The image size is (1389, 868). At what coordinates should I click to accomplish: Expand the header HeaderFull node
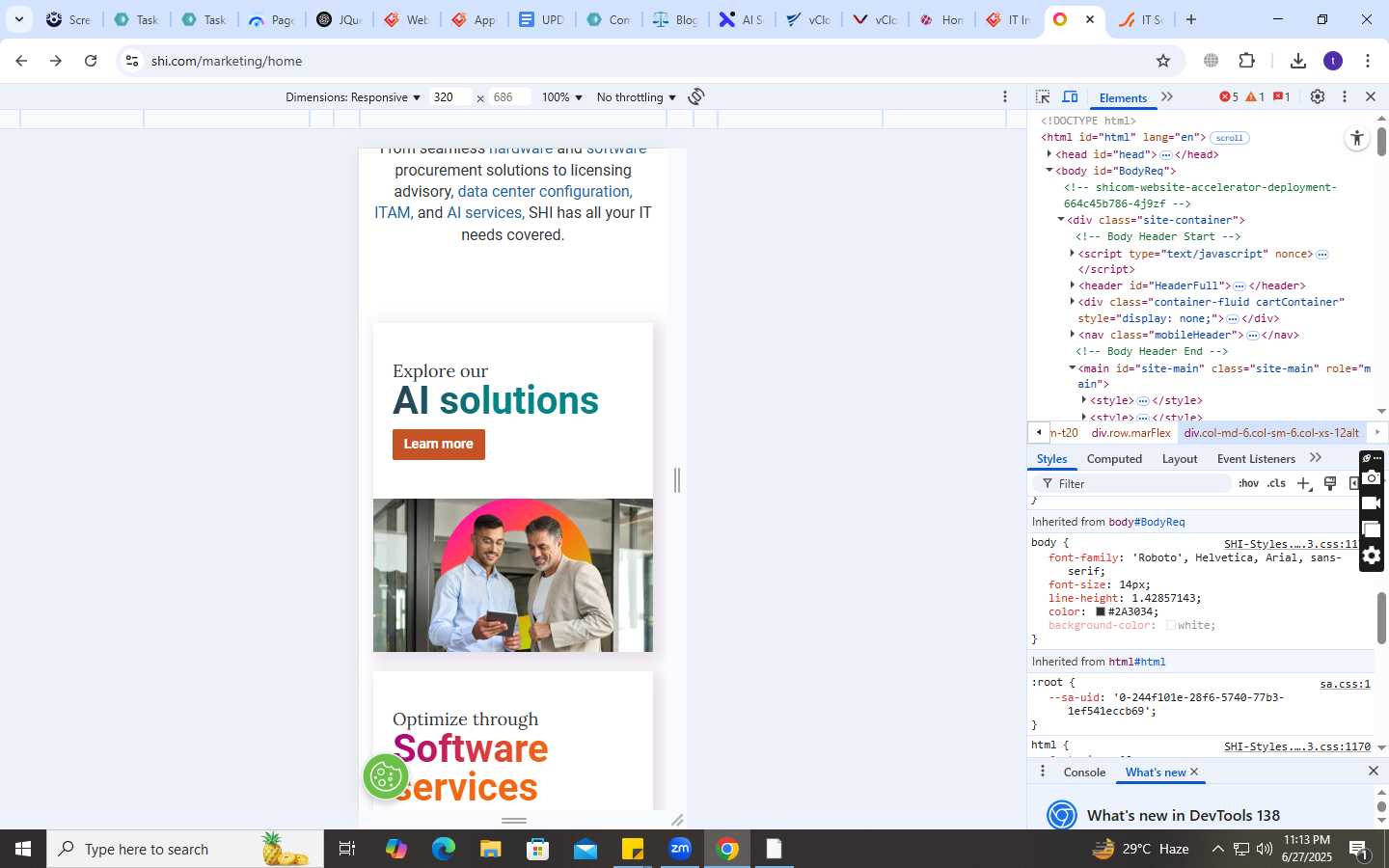pos(1073,285)
